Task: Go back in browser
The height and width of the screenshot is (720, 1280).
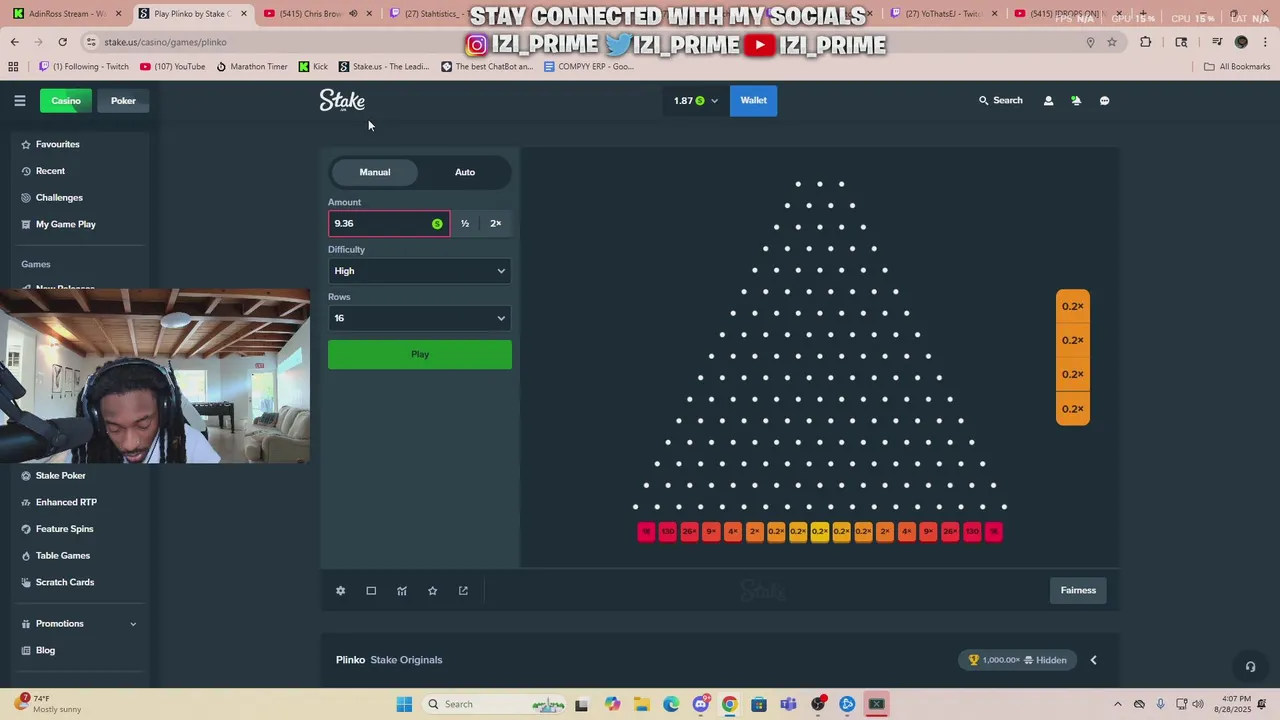Action: tap(14, 42)
